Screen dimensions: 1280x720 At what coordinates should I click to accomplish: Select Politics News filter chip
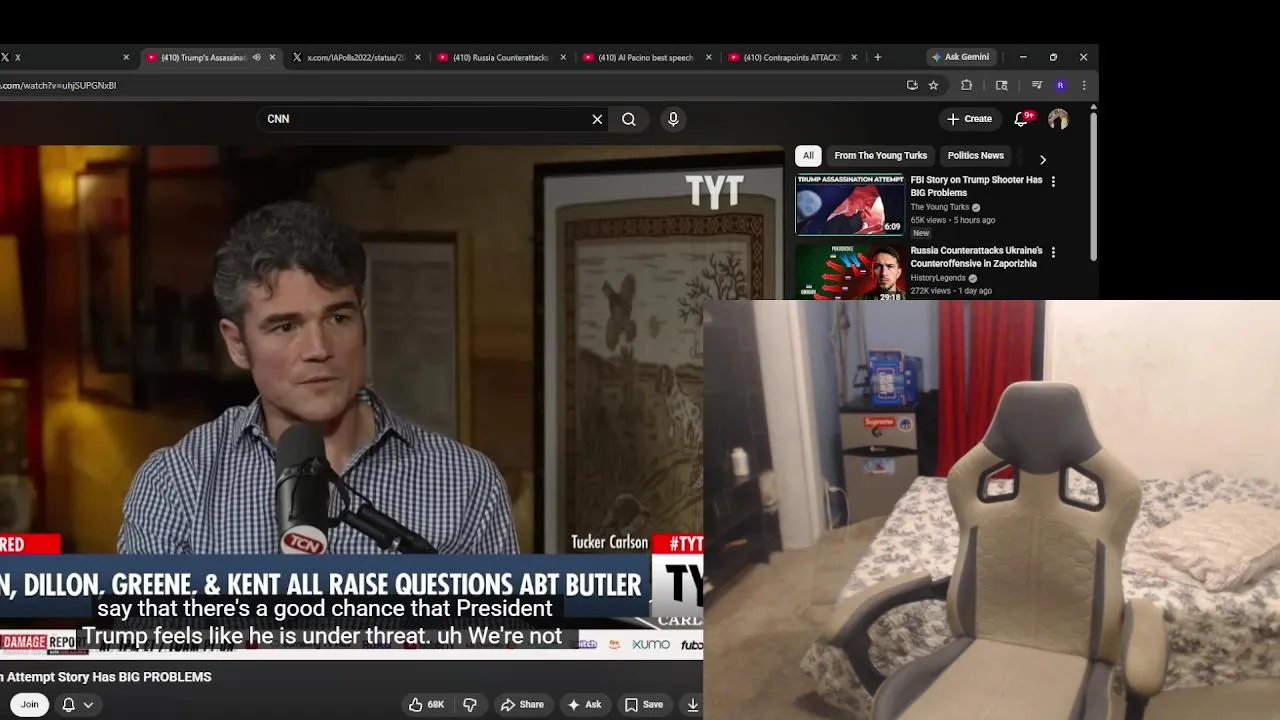tap(975, 156)
